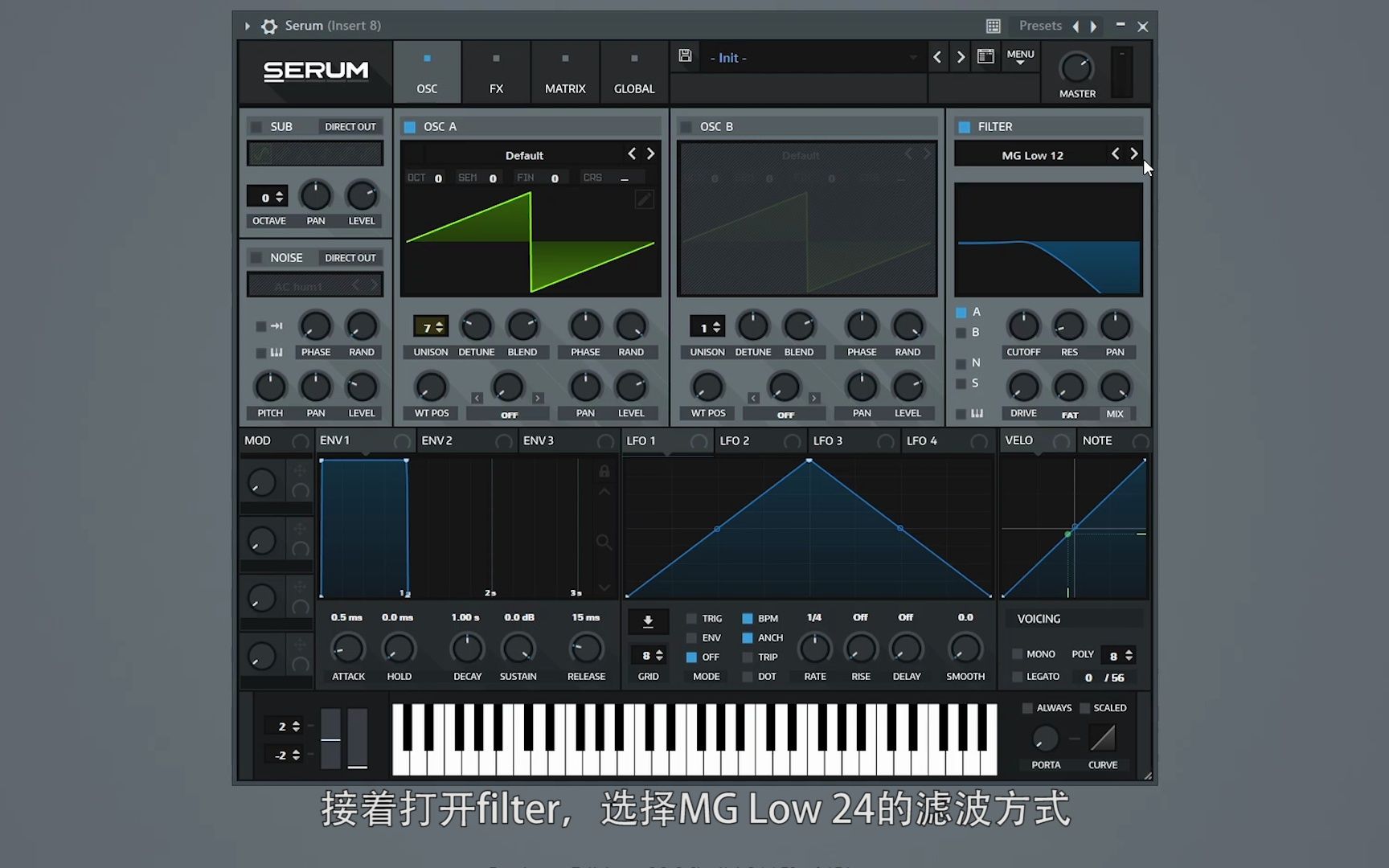Go to next FL preset arrow
The width and height of the screenshot is (1389, 868).
coord(1093,26)
